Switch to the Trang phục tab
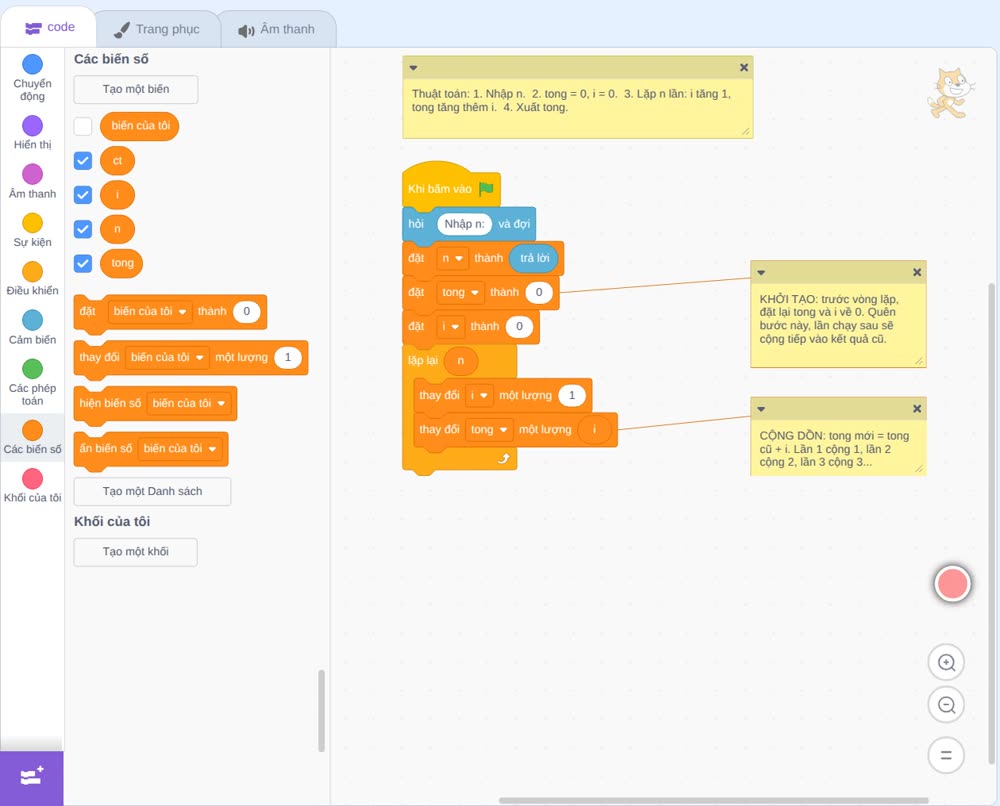 pos(157,29)
